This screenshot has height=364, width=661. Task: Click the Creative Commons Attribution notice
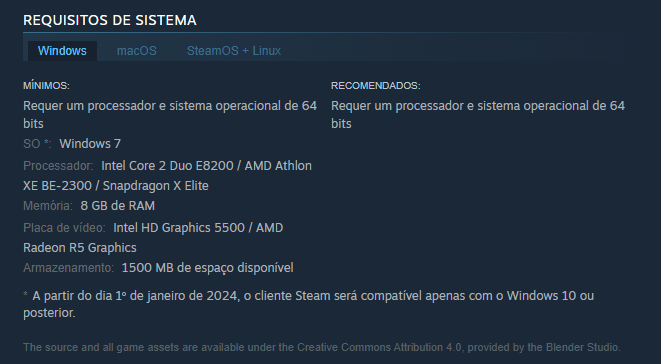coord(322,348)
